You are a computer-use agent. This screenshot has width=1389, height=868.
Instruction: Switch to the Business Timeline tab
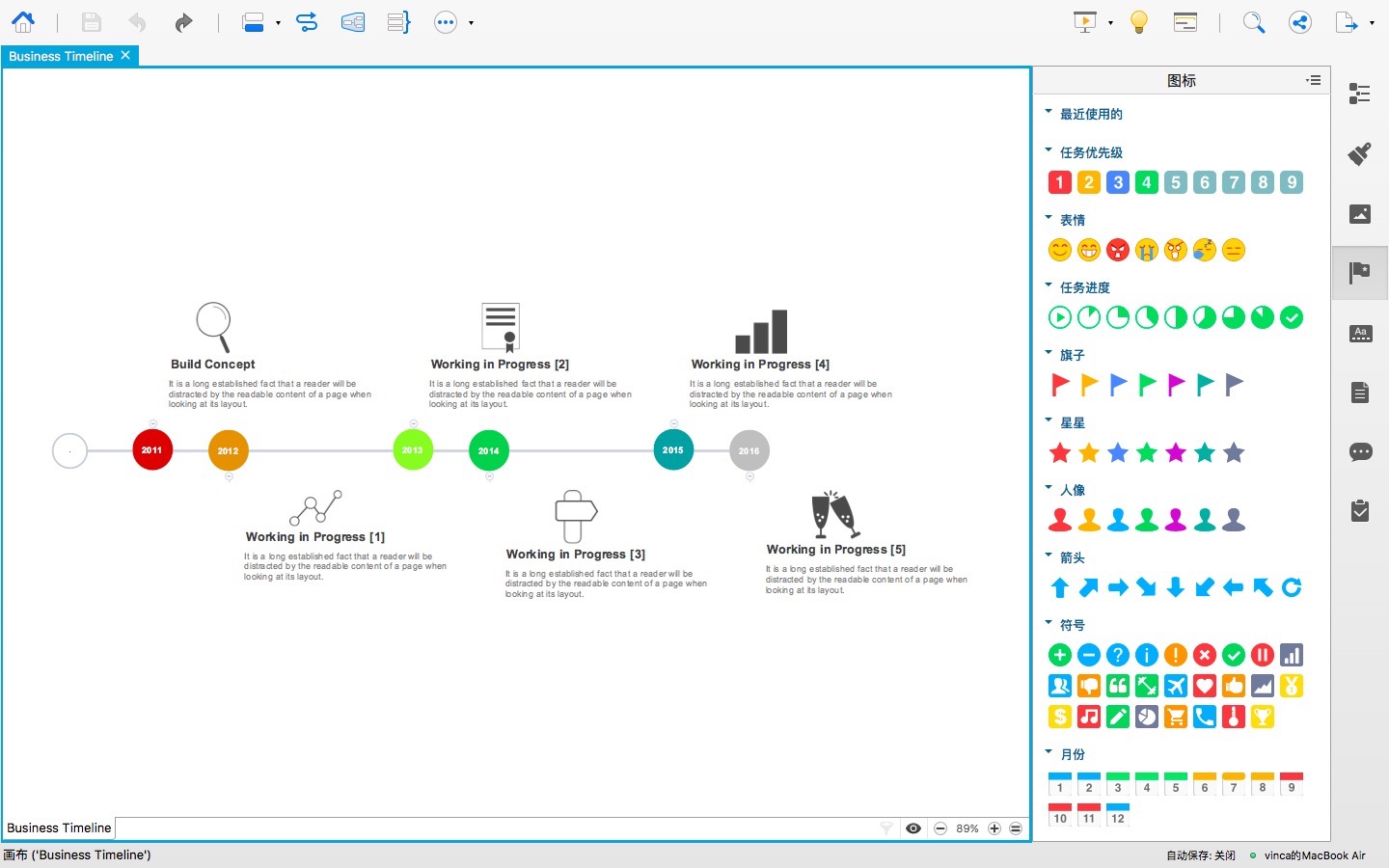(x=61, y=56)
